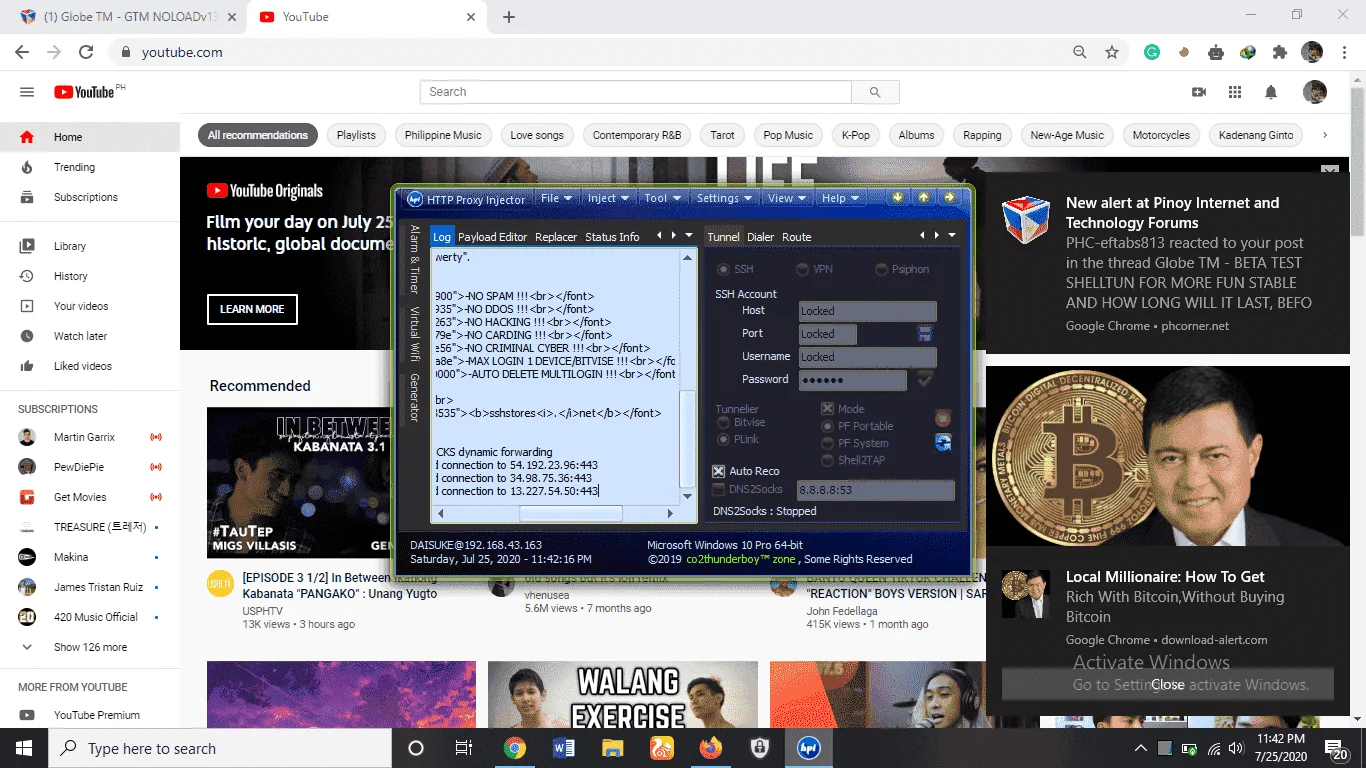Select the Philippine Music chip
The width and height of the screenshot is (1366, 768).
(443, 135)
